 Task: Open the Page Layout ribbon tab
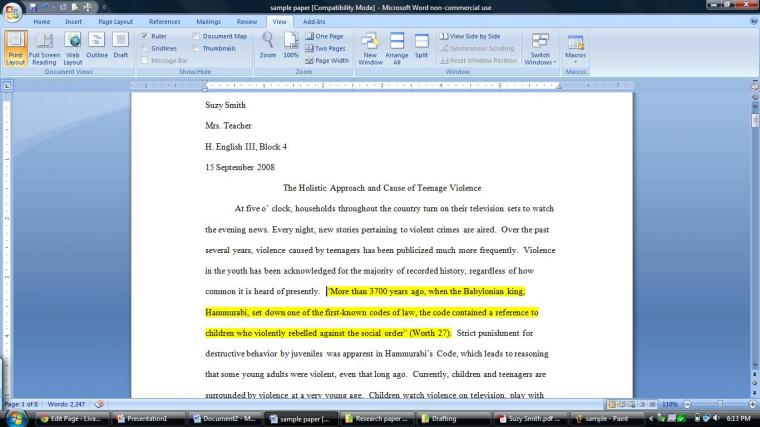click(x=115, y=21)
